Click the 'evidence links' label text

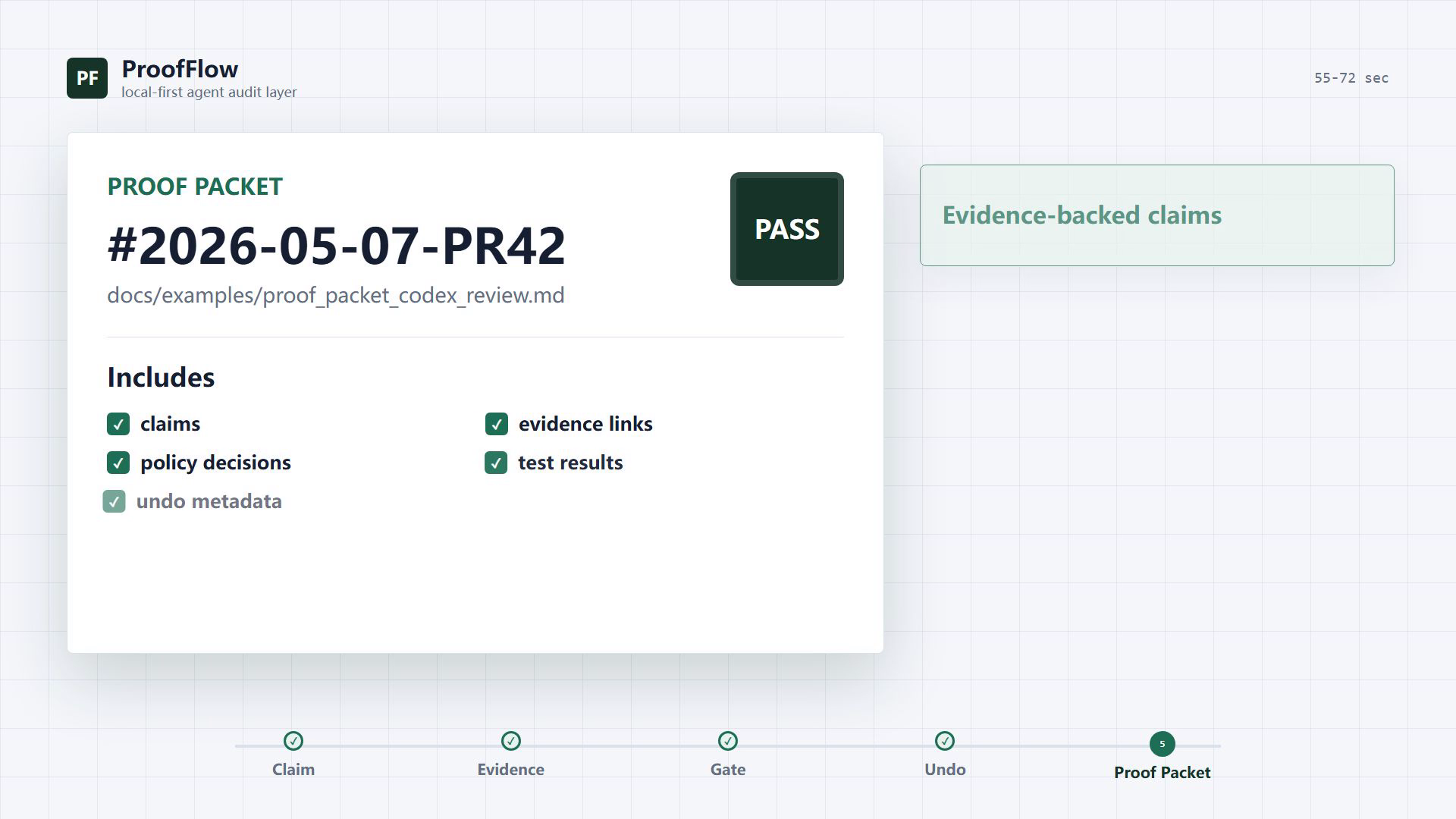(585, 424)
